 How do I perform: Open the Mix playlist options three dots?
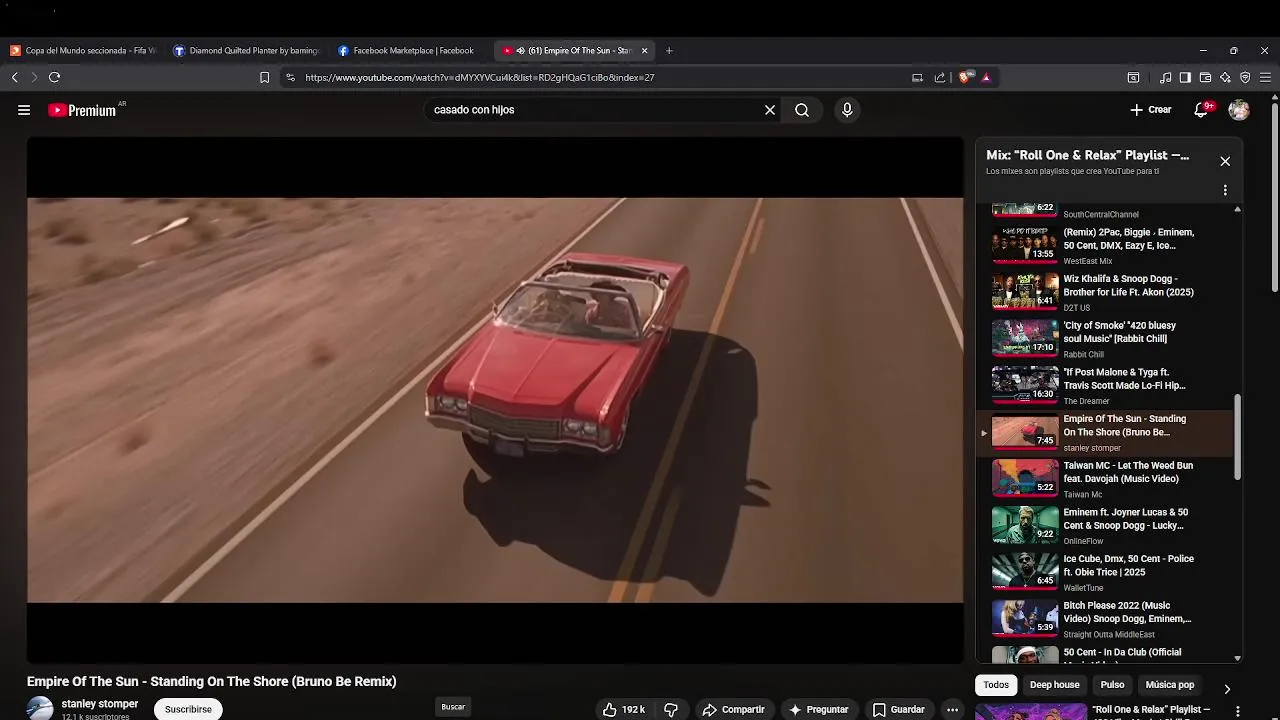[x=1225, y=190]
